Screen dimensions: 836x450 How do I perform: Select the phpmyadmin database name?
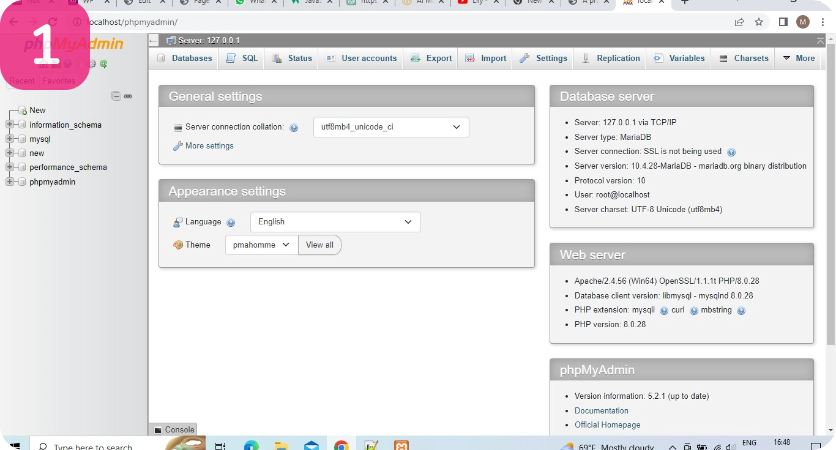(x=52, y=182)
